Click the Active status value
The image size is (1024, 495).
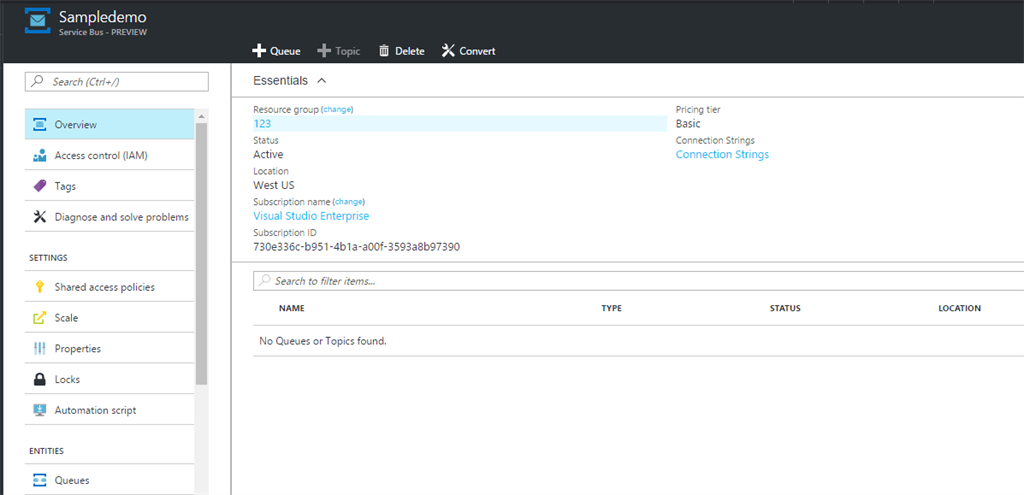click(268, 154)
